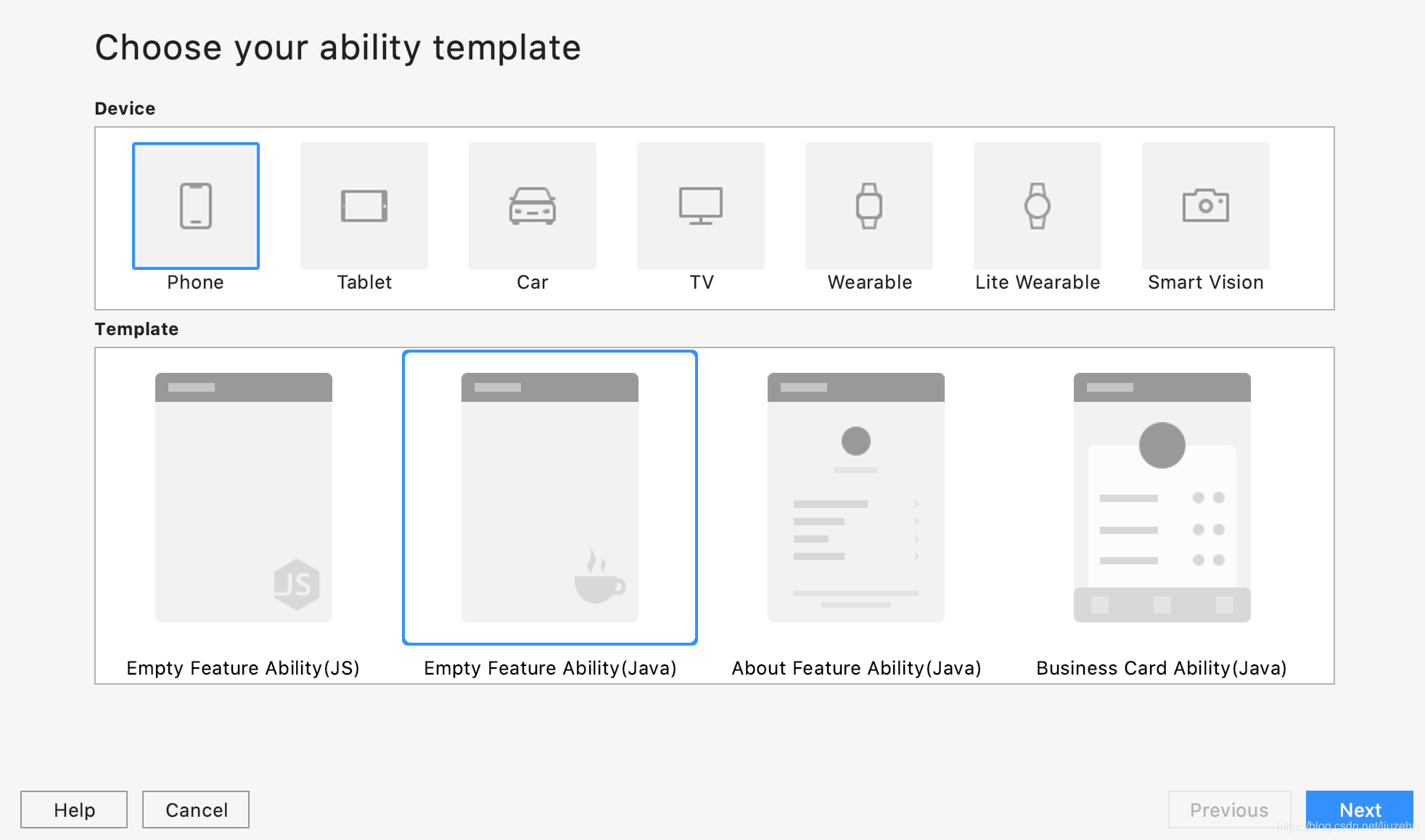The width and height of the screenshot is (1425, 840).
Task: Select the Phone device icon
Action: 196,206
